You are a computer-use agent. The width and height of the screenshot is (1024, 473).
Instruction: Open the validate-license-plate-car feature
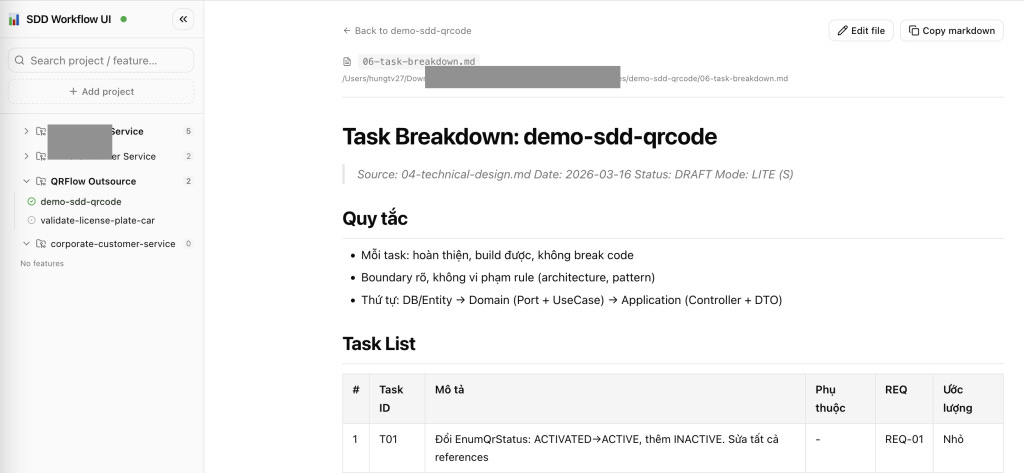(97, 221)
